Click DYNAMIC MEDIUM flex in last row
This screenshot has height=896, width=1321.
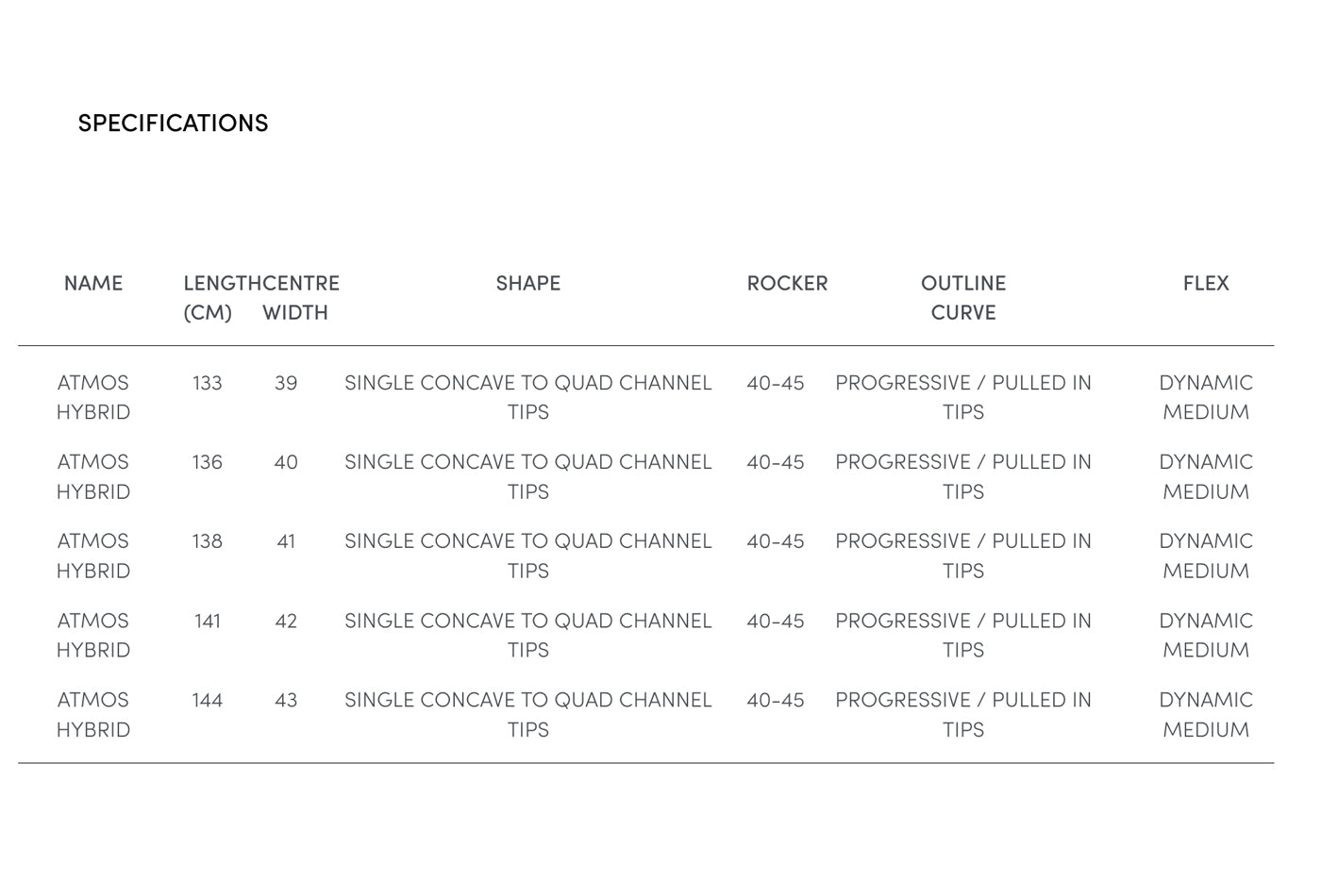(x=1206, y=715)
